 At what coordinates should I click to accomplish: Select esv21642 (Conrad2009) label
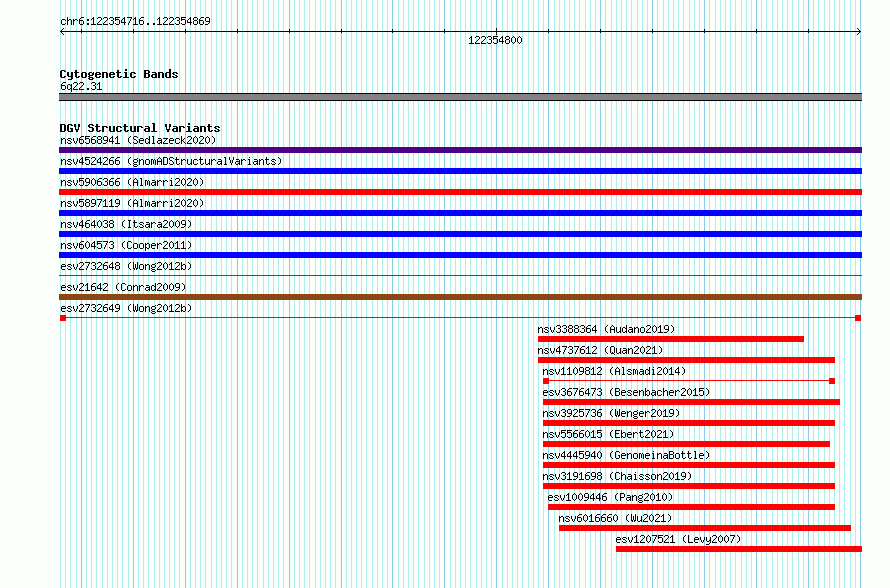(123, 287)
